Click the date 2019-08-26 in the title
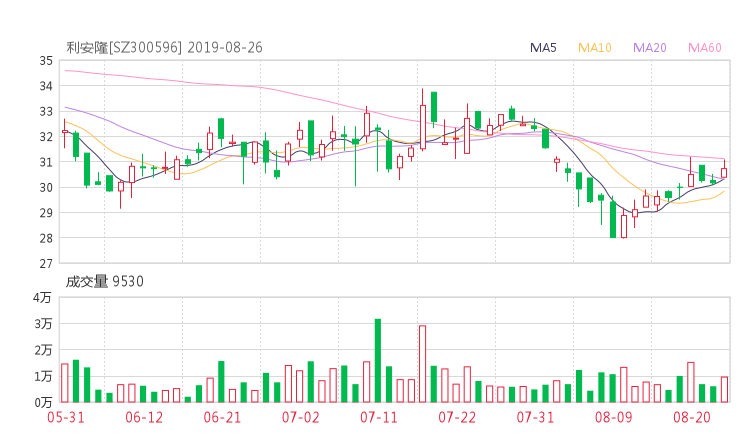Viewport: 740px width, 440px height. (225, 48)
